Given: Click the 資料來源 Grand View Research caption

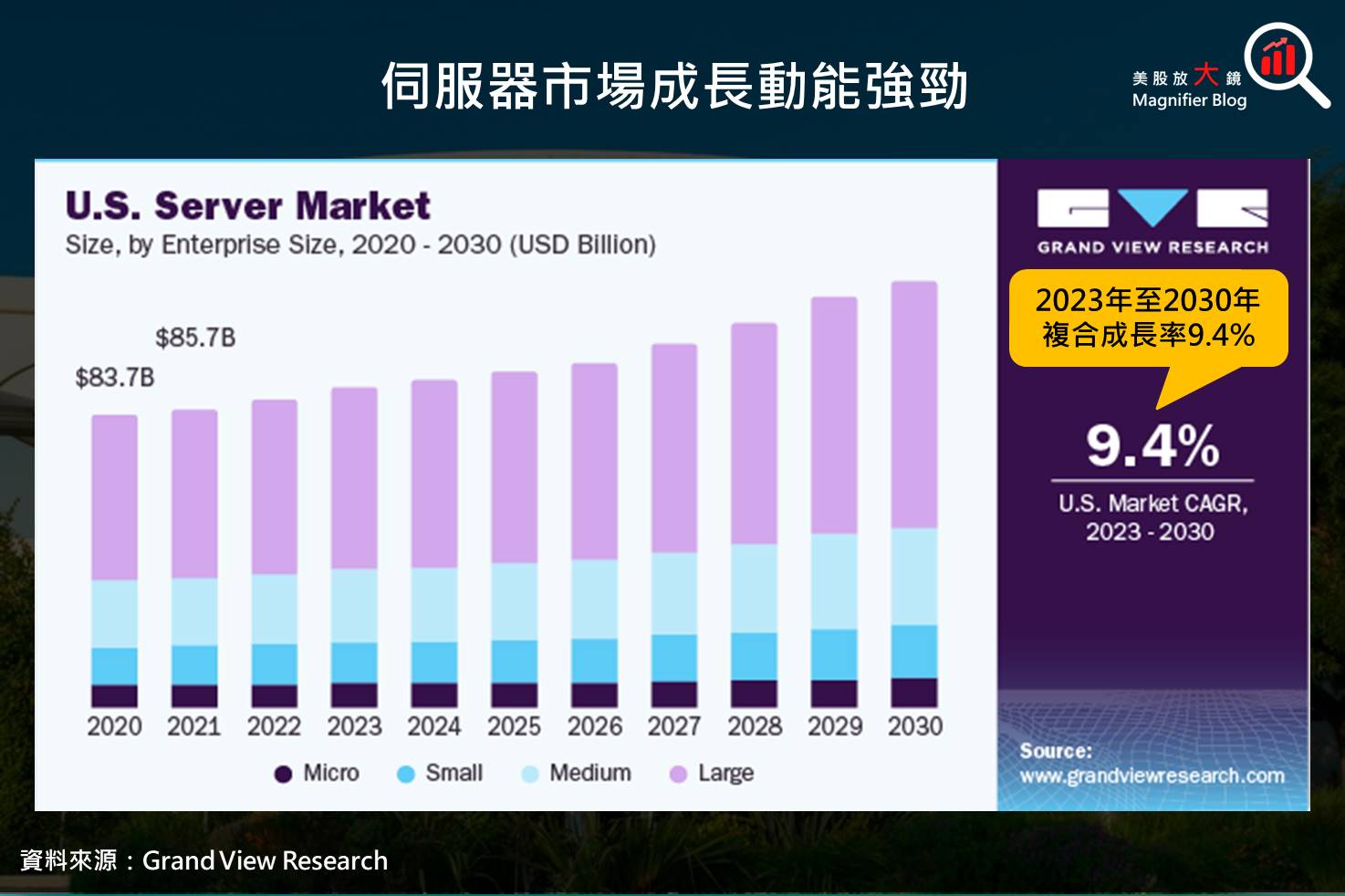Looking at the screenshot, I should pos(203,860).
